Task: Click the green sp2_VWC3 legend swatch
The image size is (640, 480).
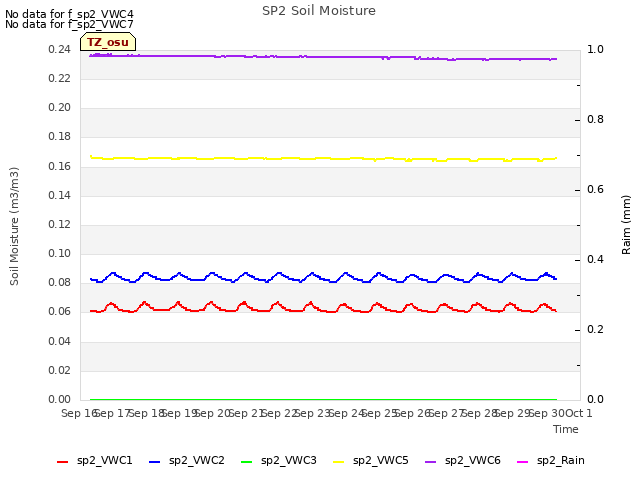Action: point(247,462)
